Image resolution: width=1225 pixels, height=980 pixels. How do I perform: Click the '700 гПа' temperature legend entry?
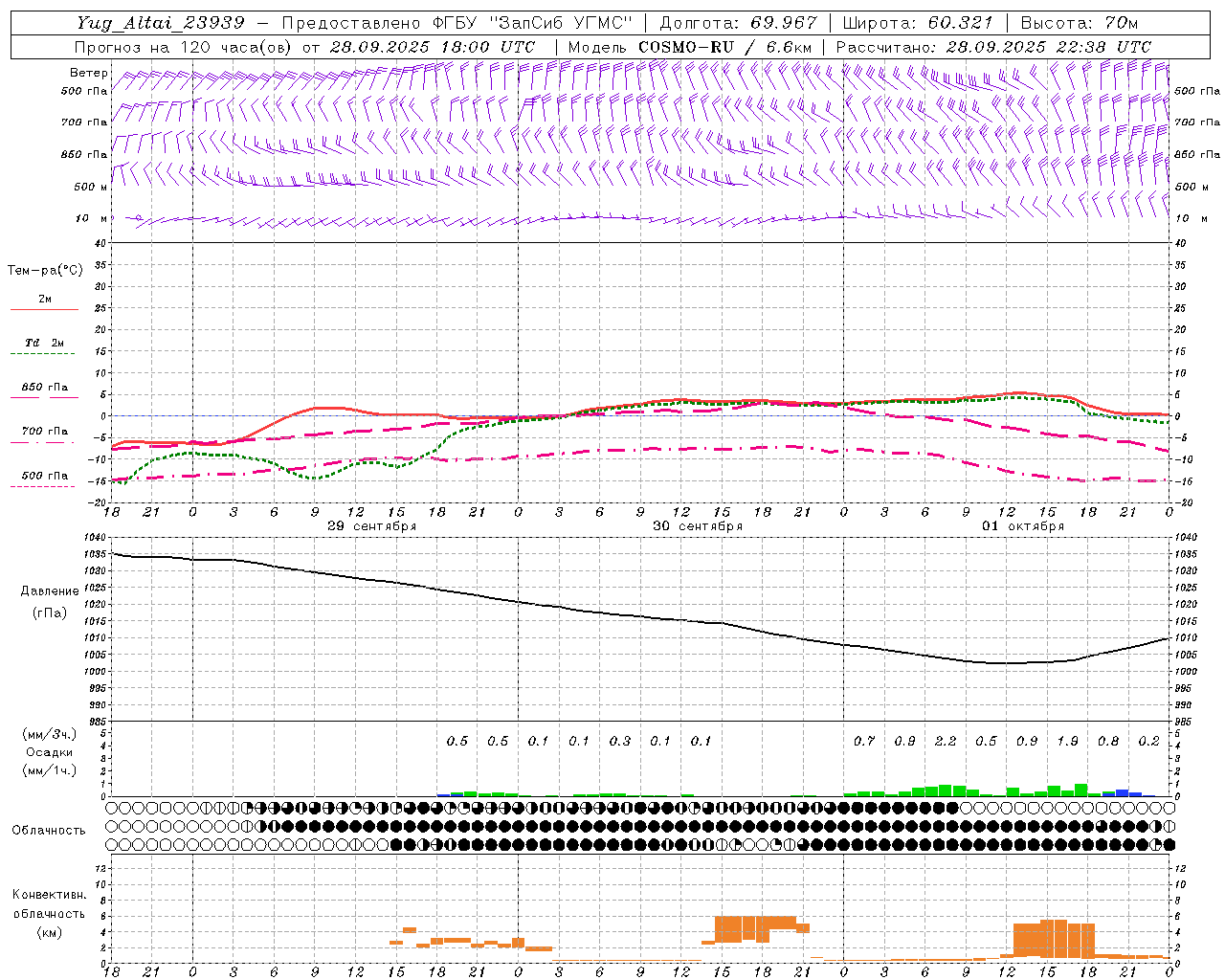pos(44,432)
